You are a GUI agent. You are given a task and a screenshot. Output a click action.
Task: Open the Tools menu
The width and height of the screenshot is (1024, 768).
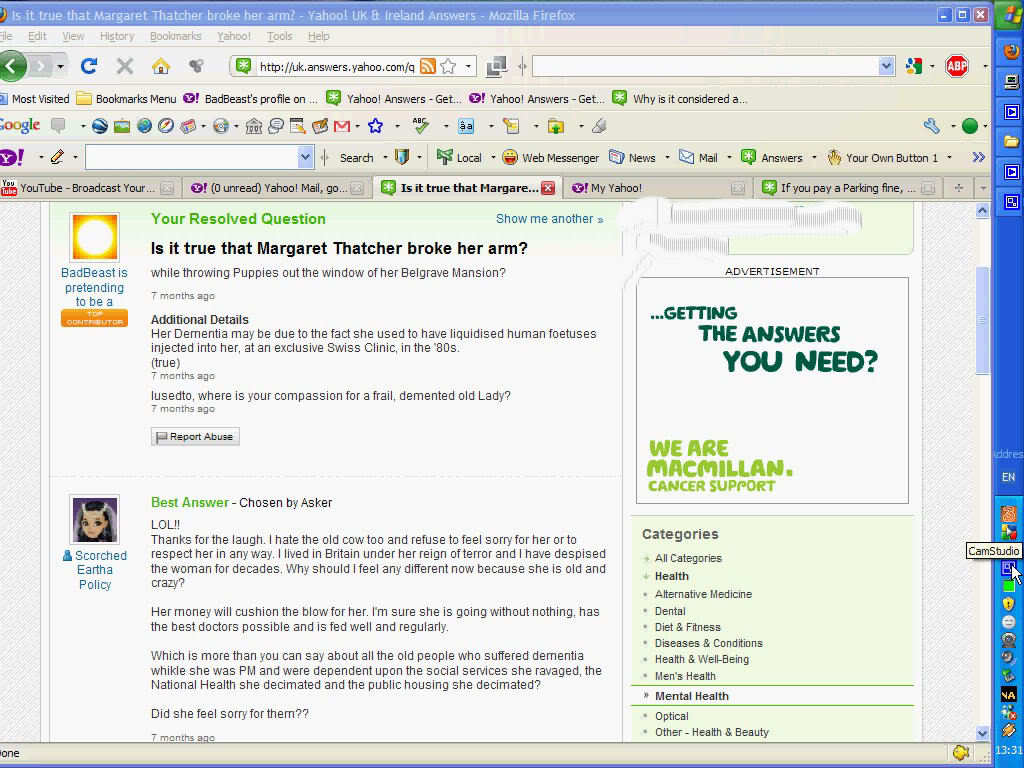click(280, 36)
